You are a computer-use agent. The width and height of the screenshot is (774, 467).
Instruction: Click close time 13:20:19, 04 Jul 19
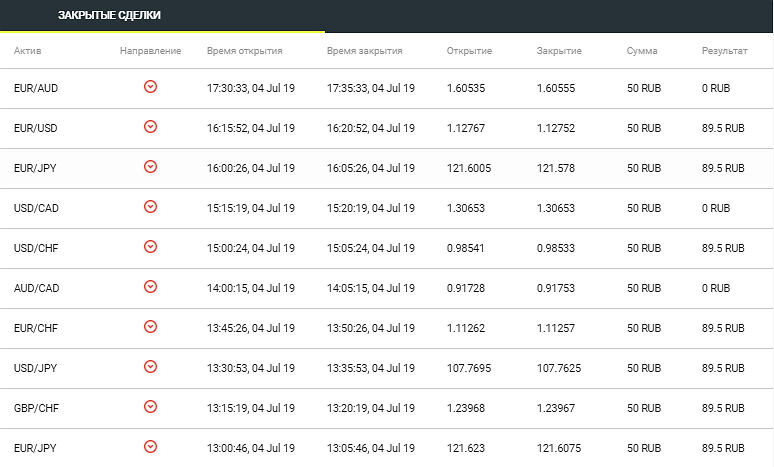coord(371,408)
